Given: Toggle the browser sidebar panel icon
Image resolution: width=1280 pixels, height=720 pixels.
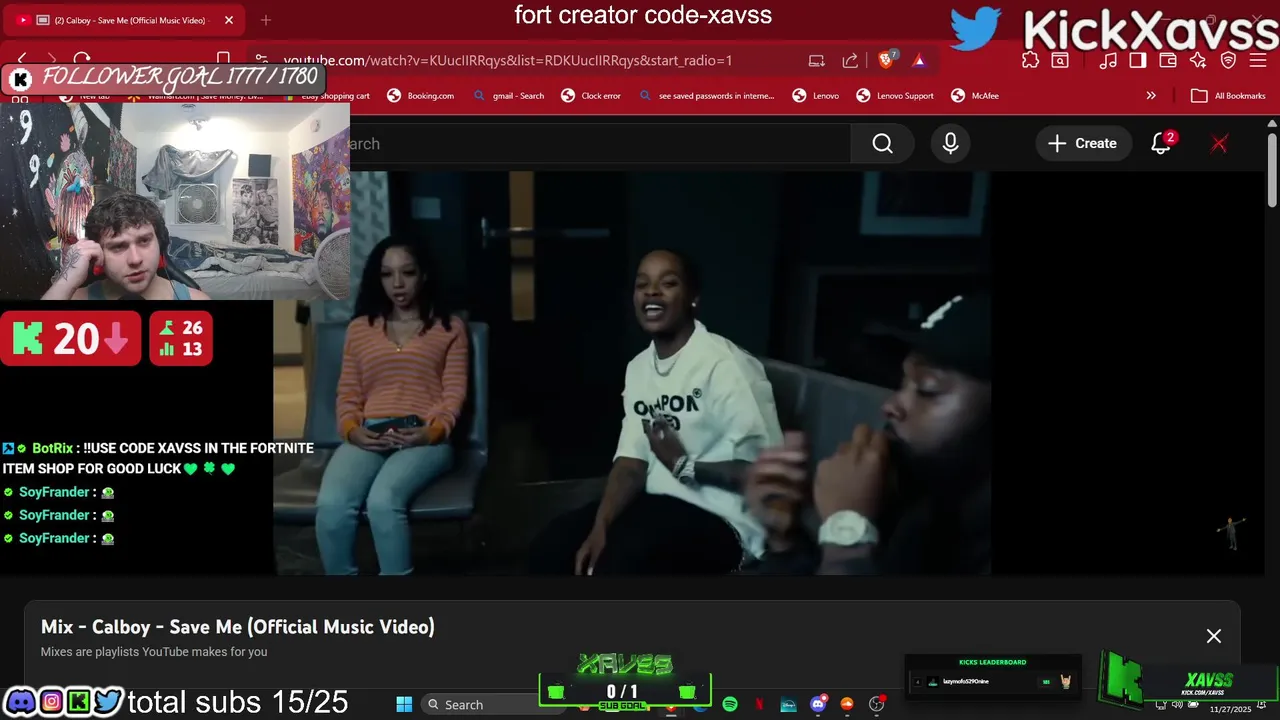Looking at the screenshot, I should (1138, 60).
